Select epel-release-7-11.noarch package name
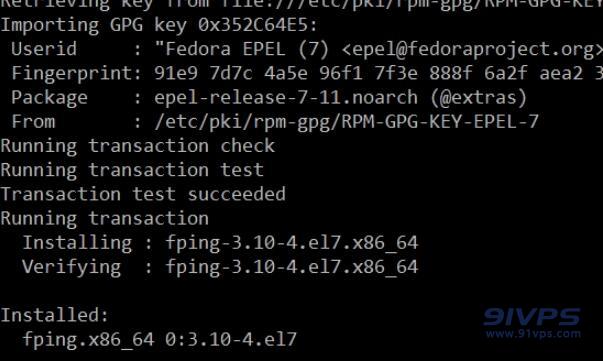Screen dimensions: 603x361 pyautogui.click(x=286, y=98)
